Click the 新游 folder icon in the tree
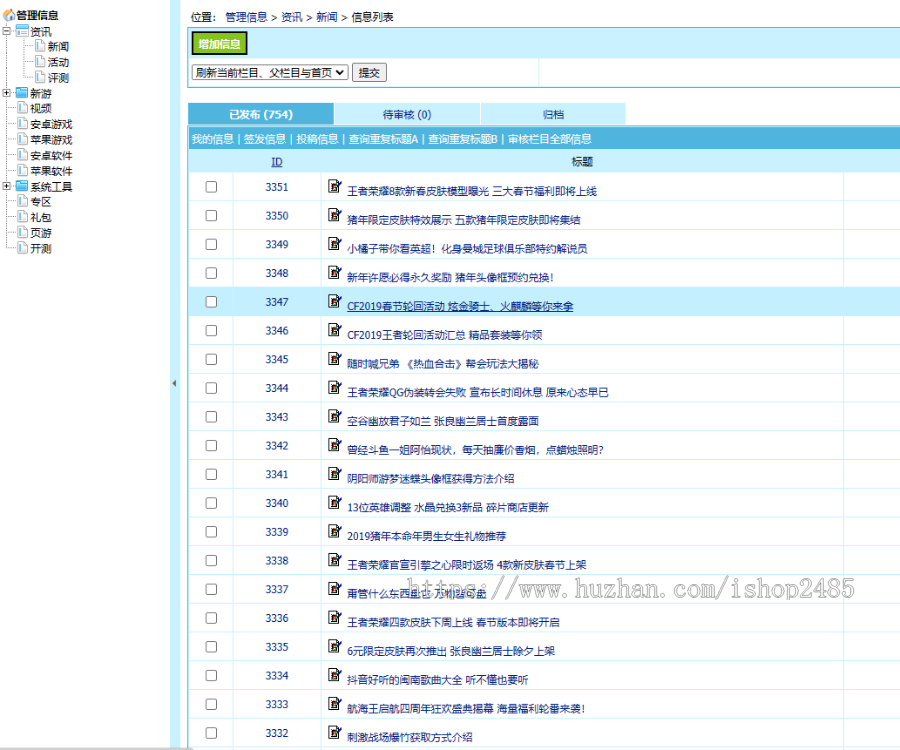Viewport: 900px width, 750px height. 22,93
